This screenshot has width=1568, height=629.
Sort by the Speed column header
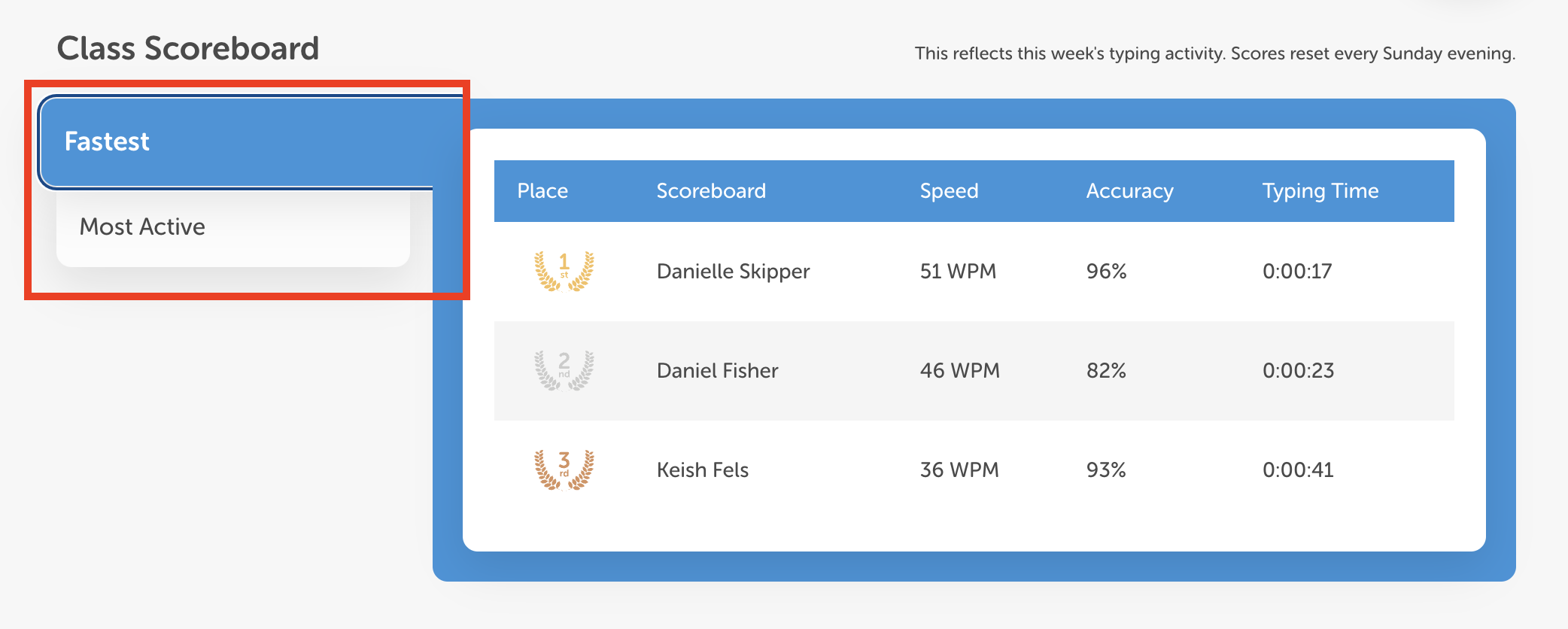pos(949,191)
